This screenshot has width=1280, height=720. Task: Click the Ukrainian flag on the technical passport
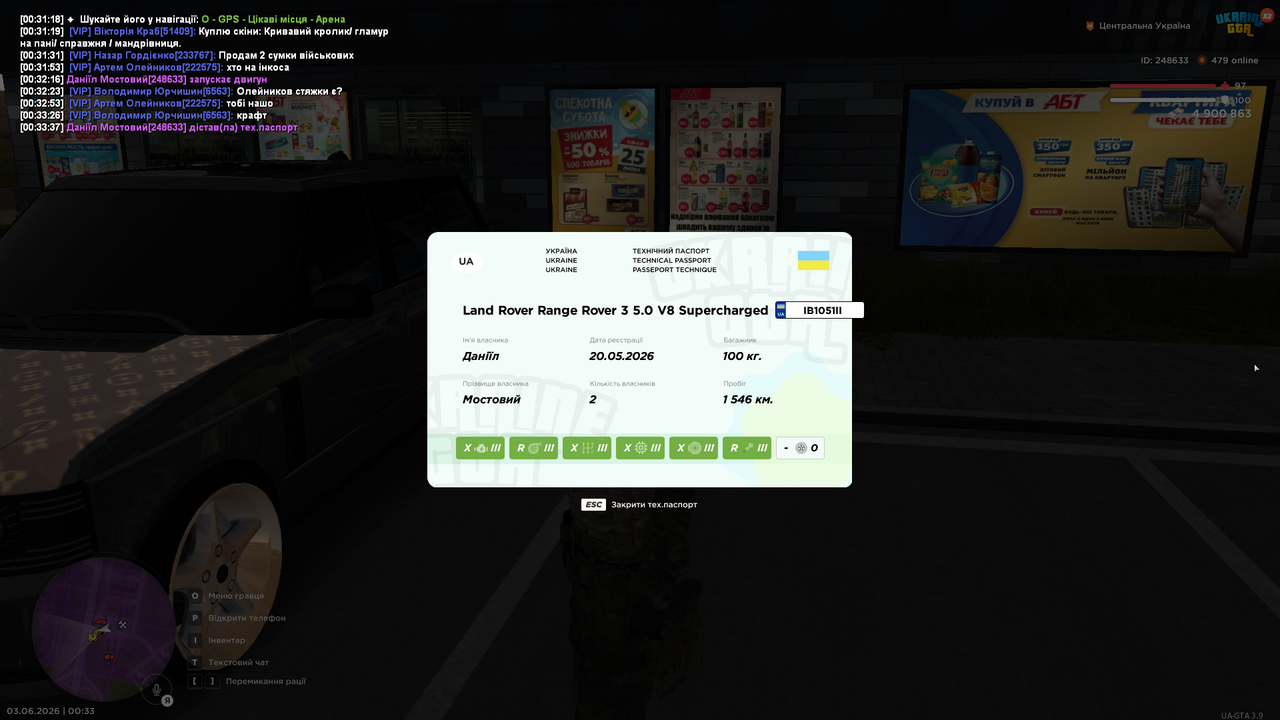point(813,260)
